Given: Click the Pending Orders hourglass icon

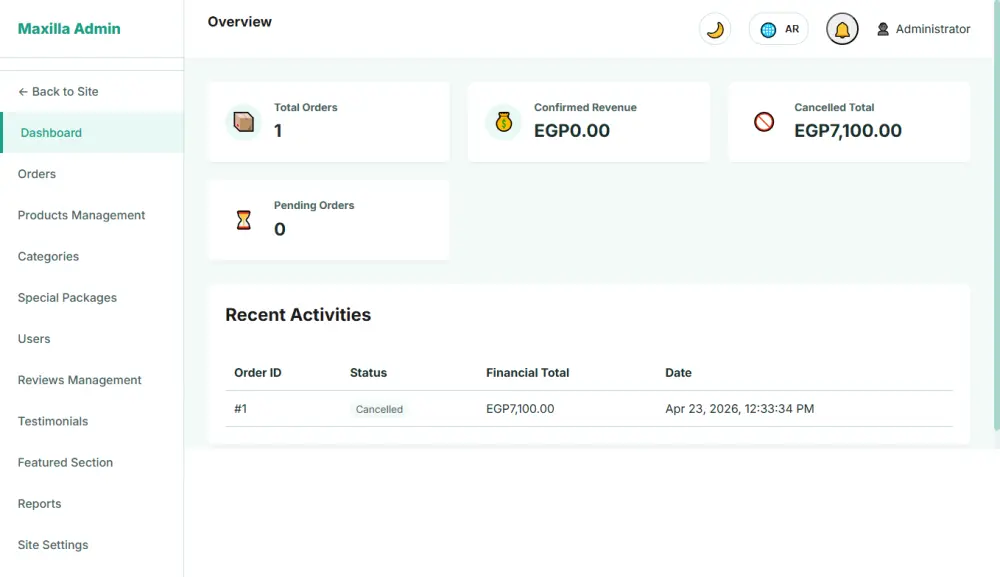Looking at the screenshot, I should [244, 220].
